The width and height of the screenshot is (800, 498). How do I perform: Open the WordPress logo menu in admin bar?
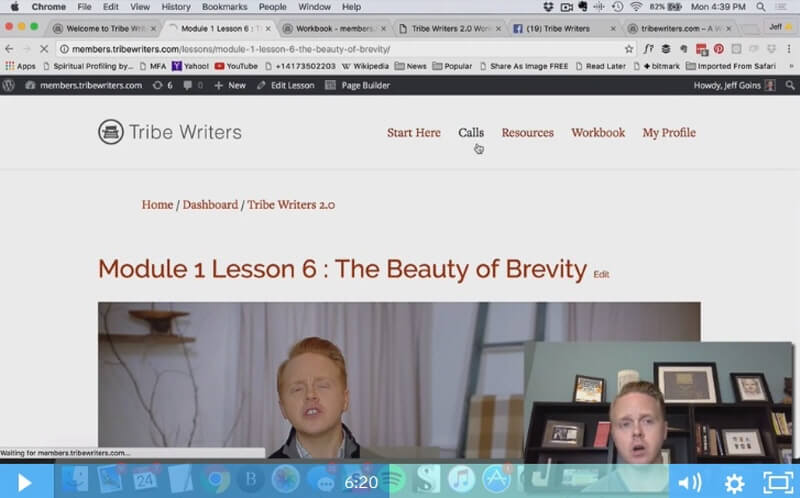(x=9, y=85)
